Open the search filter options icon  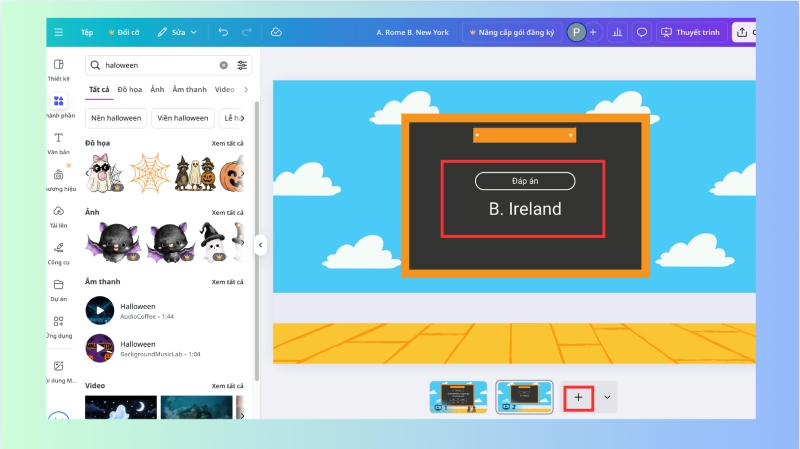(241, 65)
